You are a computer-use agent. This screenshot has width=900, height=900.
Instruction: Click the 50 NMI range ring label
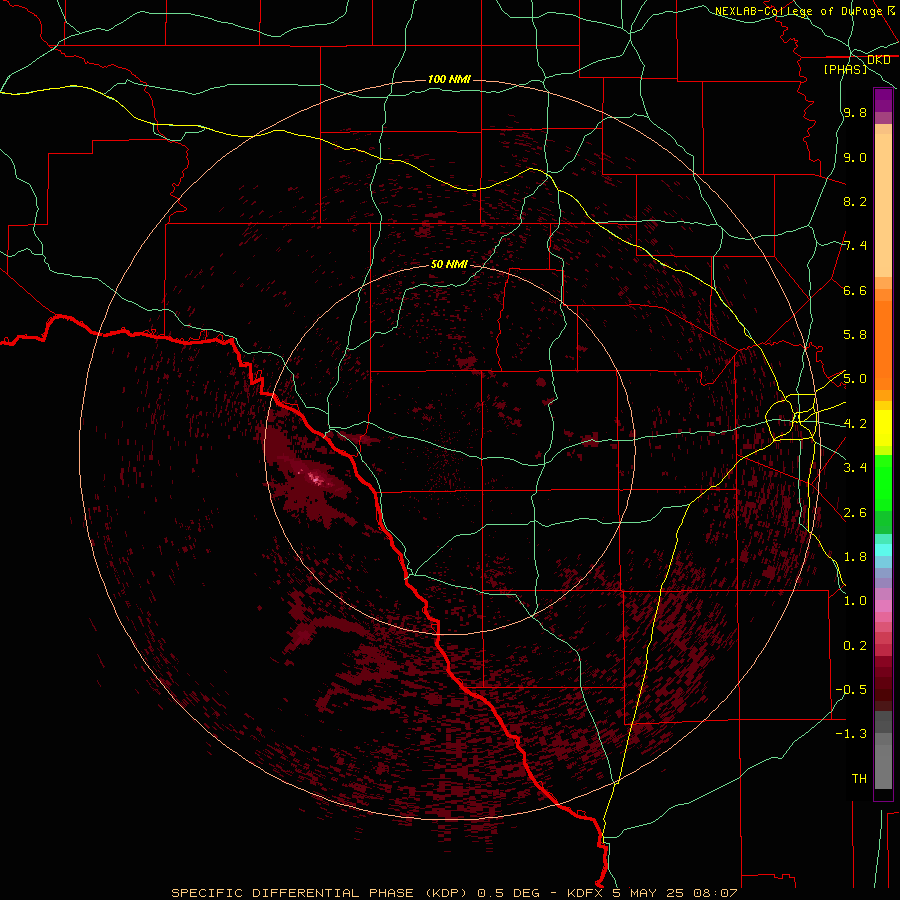[x=449, y=265]
